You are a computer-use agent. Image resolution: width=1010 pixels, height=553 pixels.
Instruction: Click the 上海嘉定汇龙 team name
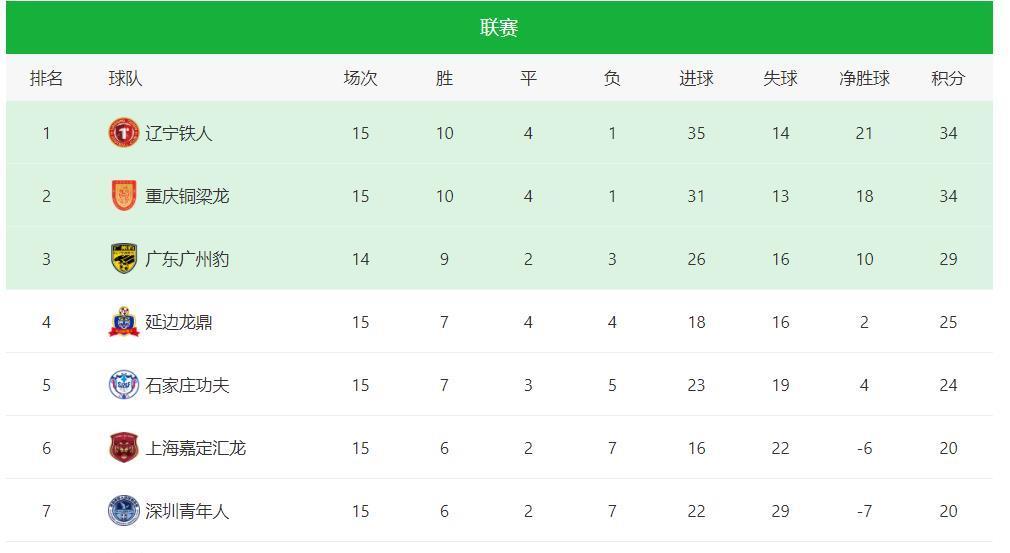195,449
